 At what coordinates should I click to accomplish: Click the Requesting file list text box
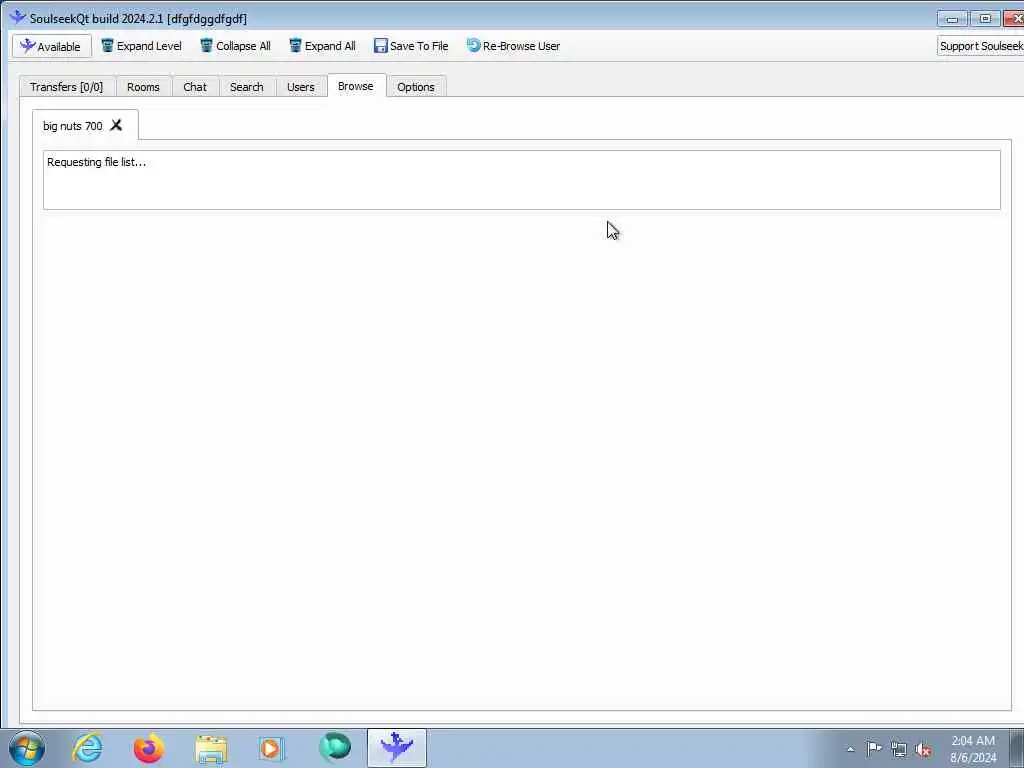coord(522,180)
